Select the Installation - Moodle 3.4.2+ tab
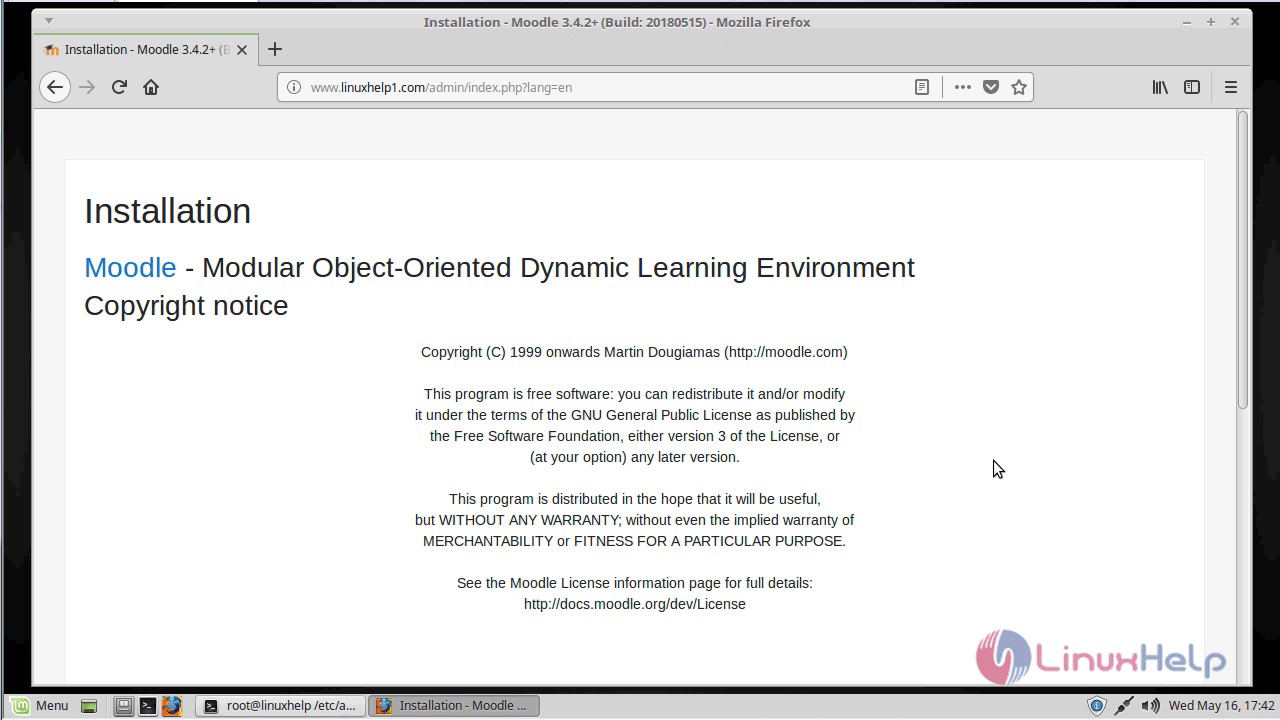The image size is (1280, 720). coord(145,49)
